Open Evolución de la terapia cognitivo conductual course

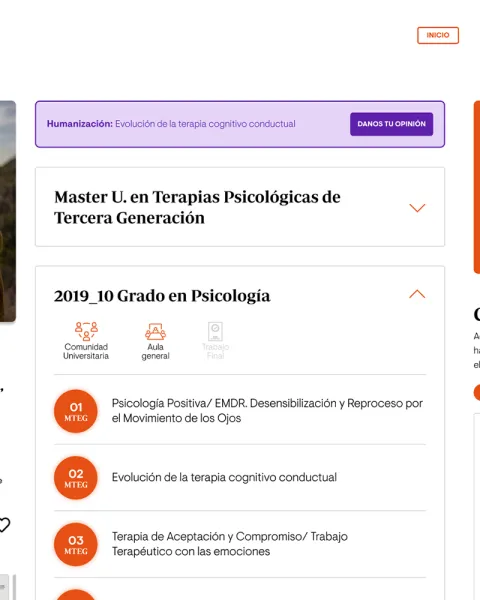[224, 477]
